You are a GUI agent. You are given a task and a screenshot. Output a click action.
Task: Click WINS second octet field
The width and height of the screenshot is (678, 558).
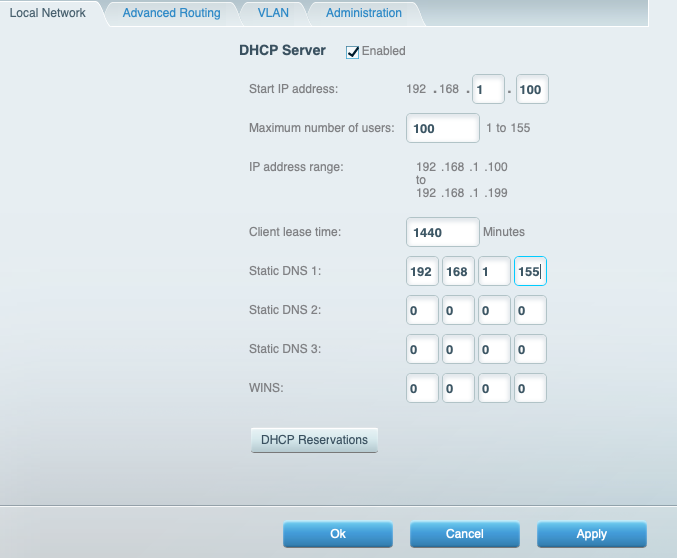tap(458, 388)
